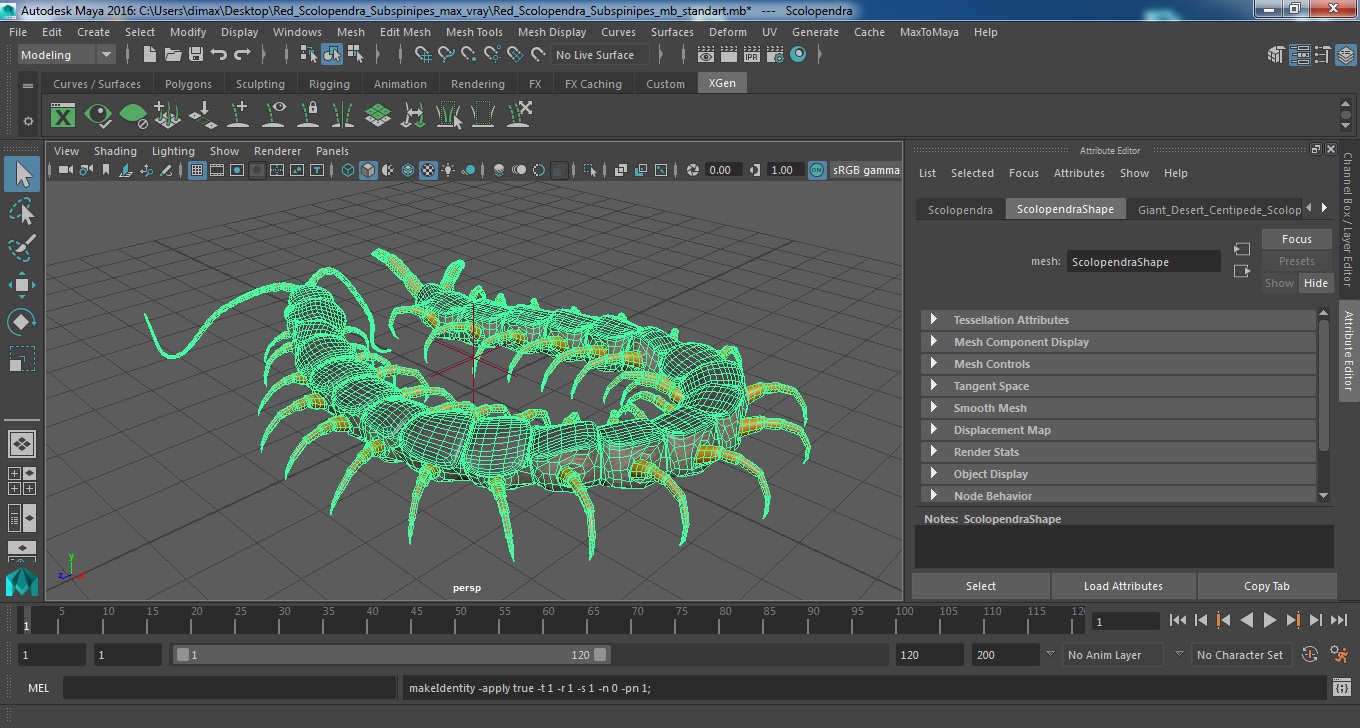Choose the Move tool in toolbox
1360x728 pixels.
[x=22, y=285]
